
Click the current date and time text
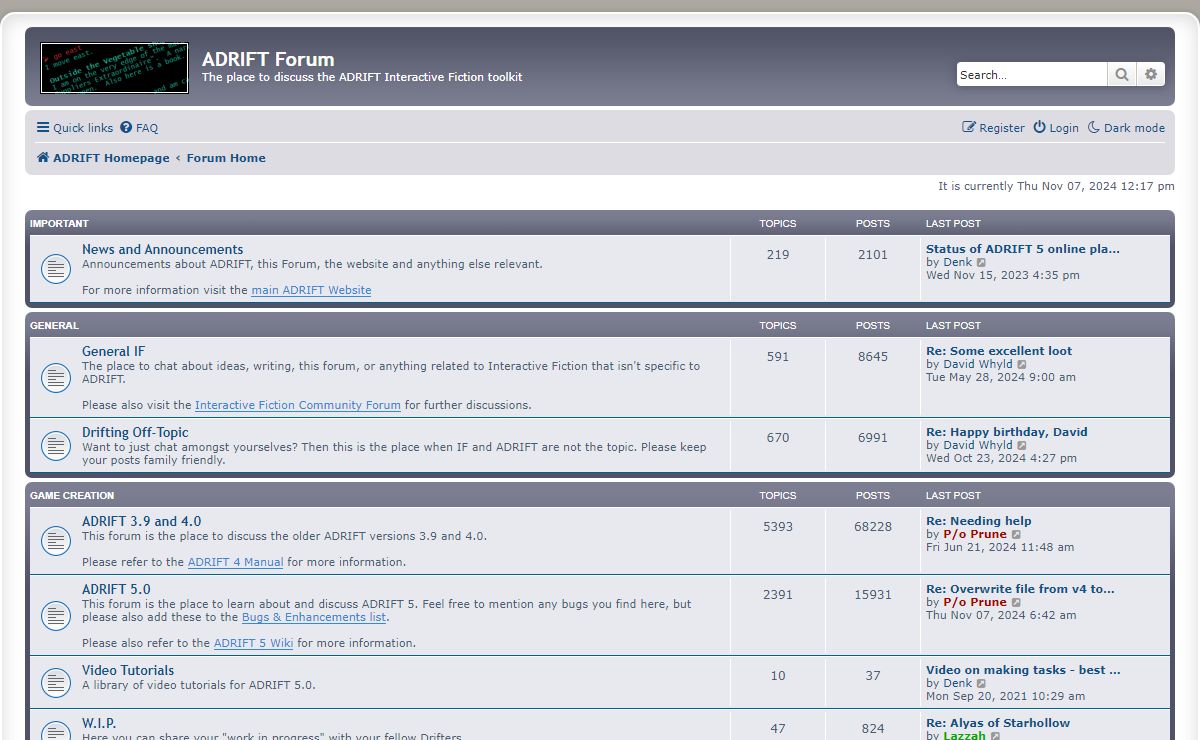click(x=1056, y=187)
